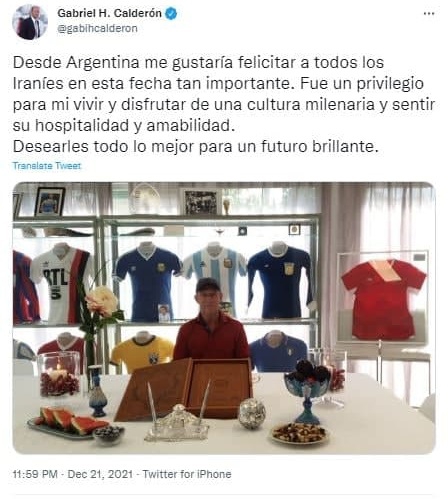Open the attached tweet photo
Image resolution: width=448 pixels, height=499 pixels.
[x=224, y=318]
